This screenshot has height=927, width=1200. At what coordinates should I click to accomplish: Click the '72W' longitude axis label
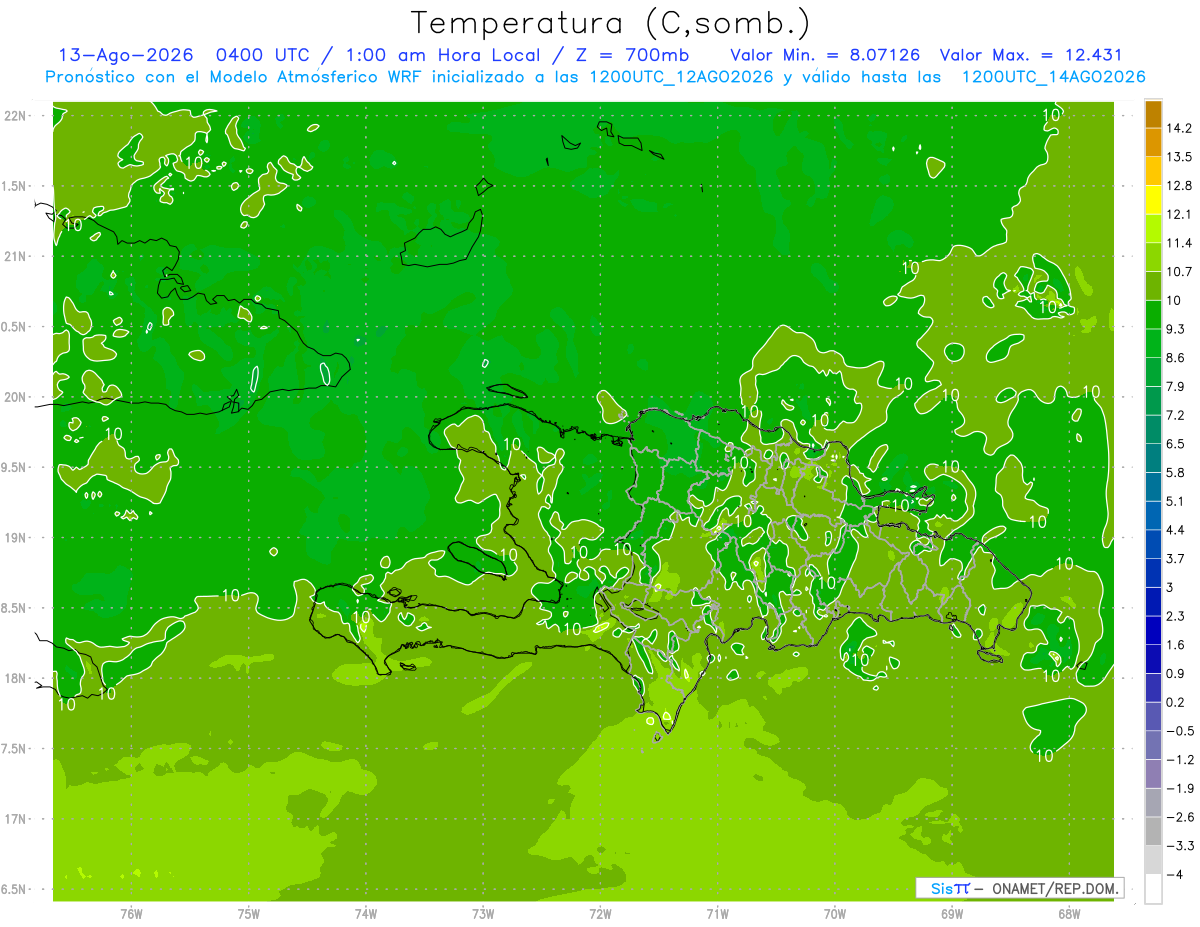[600, 913]
